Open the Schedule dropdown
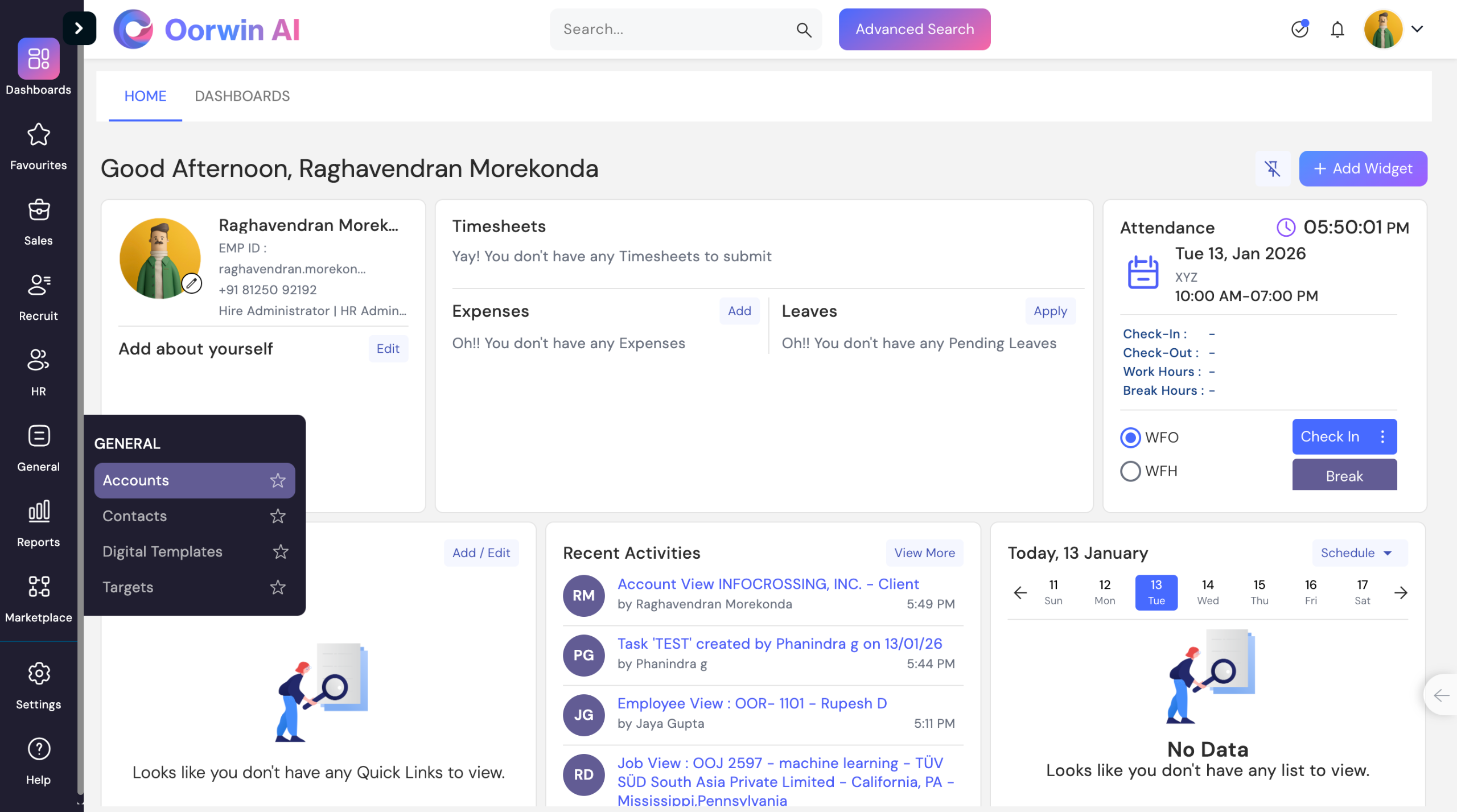The height and width of the screenshot is (812, 1457). [1359, 553]
